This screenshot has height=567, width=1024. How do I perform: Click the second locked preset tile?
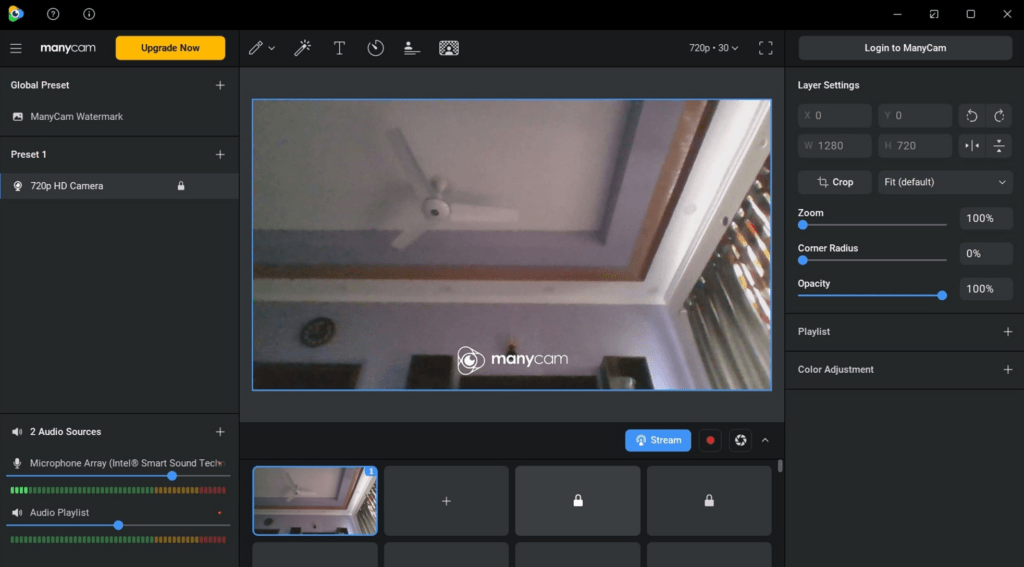pyautogui.click(x=709, y=501)
